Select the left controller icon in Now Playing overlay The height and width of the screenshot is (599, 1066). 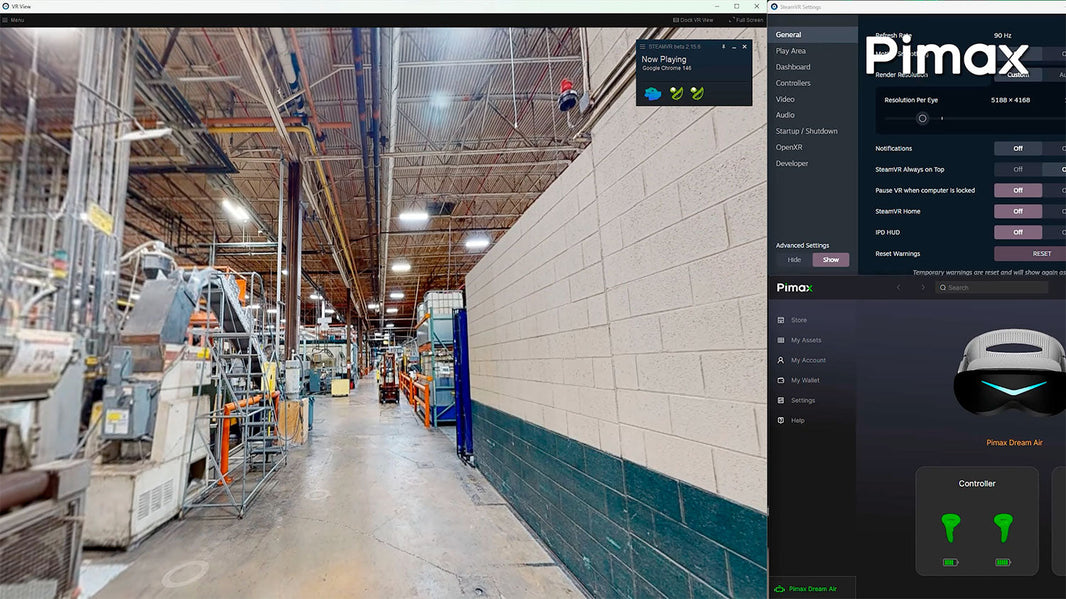tap(676, 93)
